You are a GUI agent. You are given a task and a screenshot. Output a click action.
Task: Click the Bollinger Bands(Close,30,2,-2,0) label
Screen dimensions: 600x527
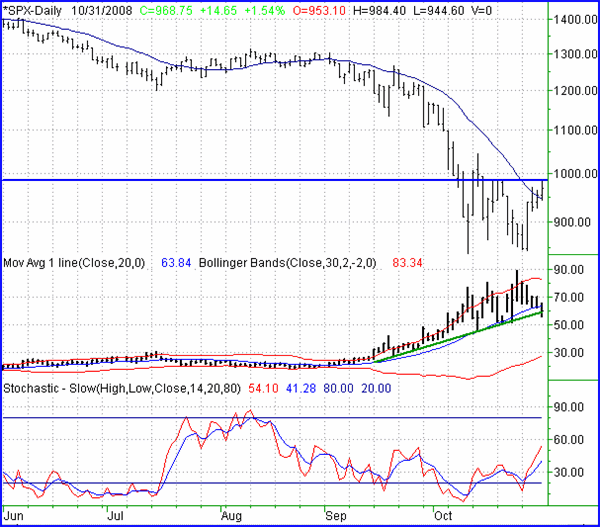click(x=288, y=263)
